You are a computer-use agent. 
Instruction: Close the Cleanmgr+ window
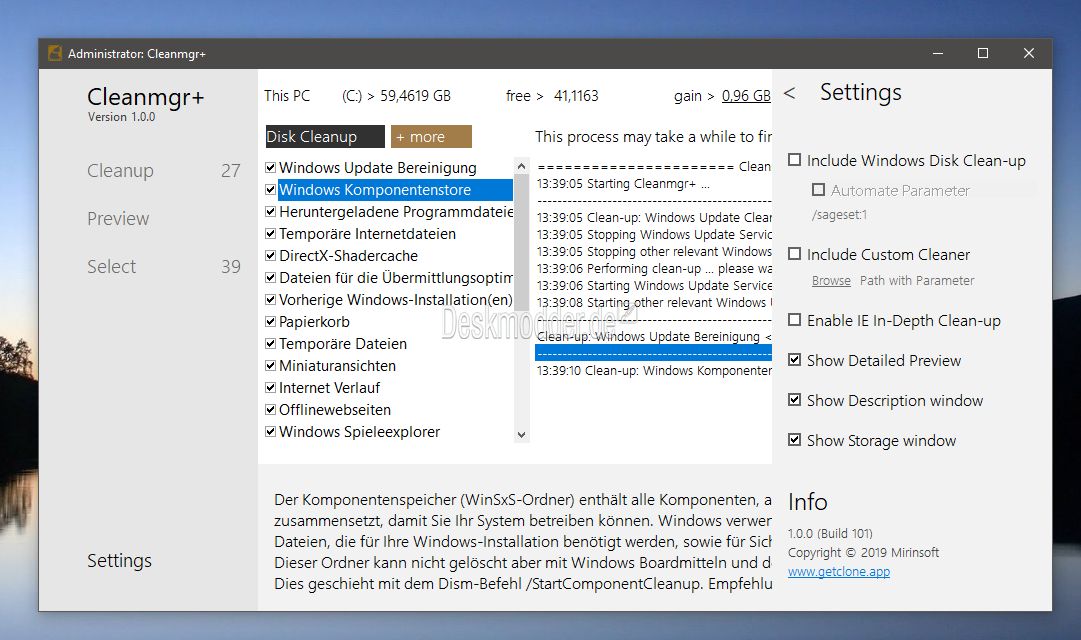pyautogui.click(x=1029, y=53)
